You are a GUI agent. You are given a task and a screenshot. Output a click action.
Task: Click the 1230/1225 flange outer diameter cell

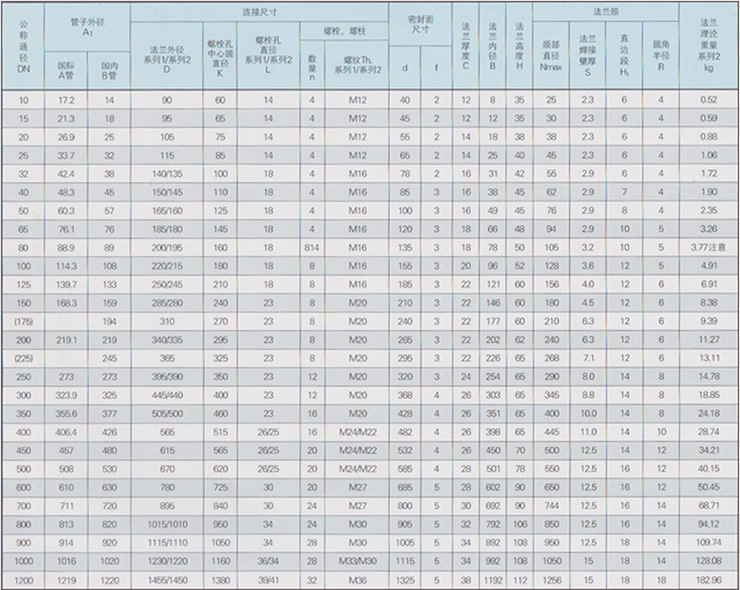[167, 561]
